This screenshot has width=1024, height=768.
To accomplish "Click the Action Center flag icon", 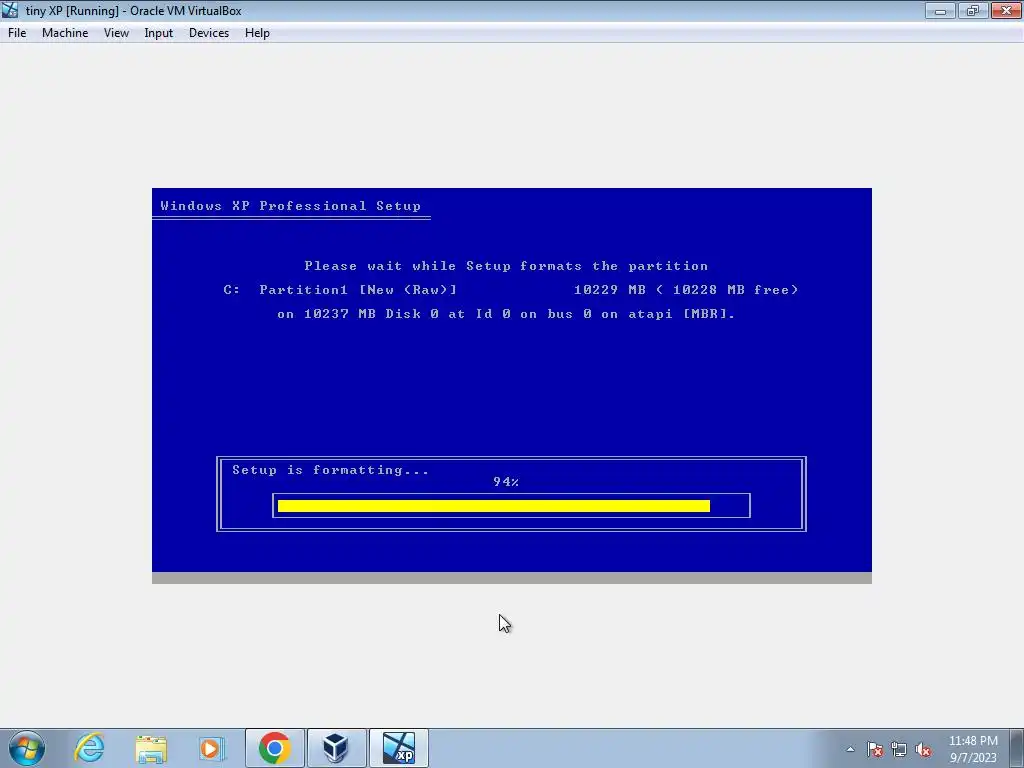I will pyautogui.click(x=875, y=749).
